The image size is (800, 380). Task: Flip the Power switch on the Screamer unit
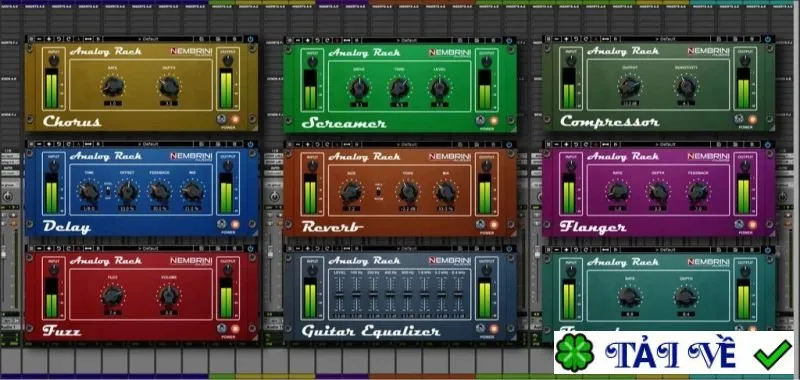480,120
